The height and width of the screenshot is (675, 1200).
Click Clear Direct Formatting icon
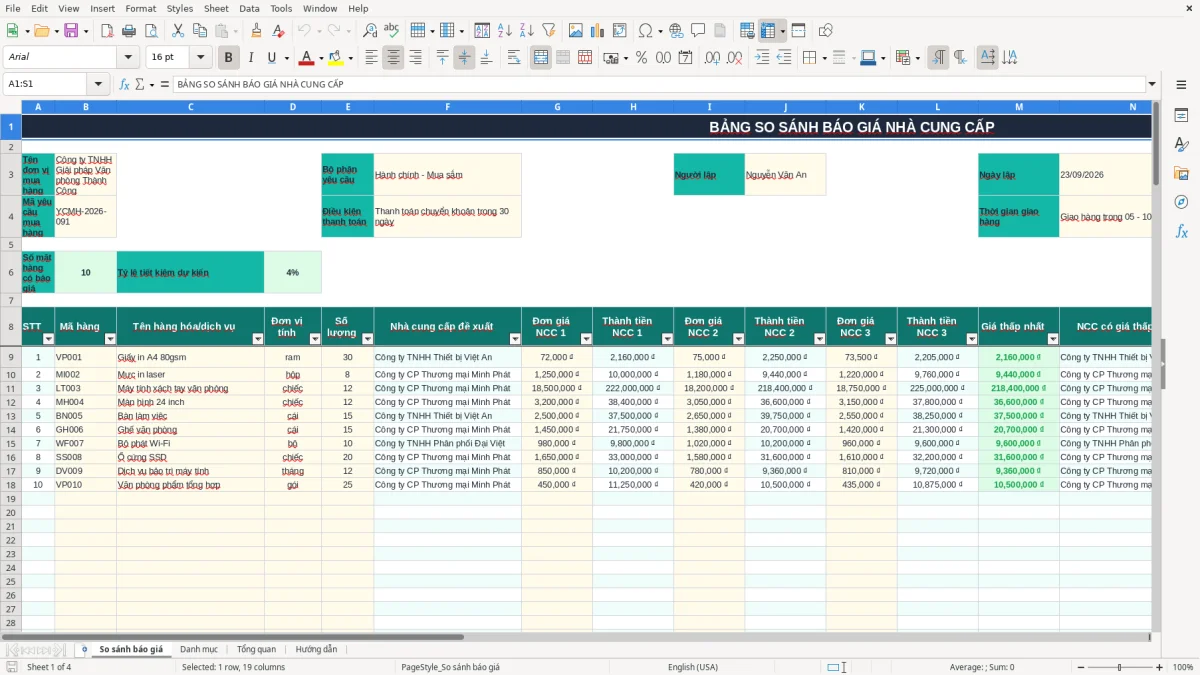tap(277, 31)
